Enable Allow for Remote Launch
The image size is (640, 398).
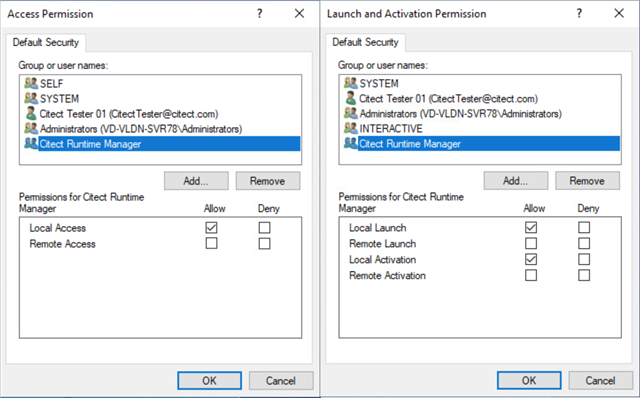coord(531,243)
